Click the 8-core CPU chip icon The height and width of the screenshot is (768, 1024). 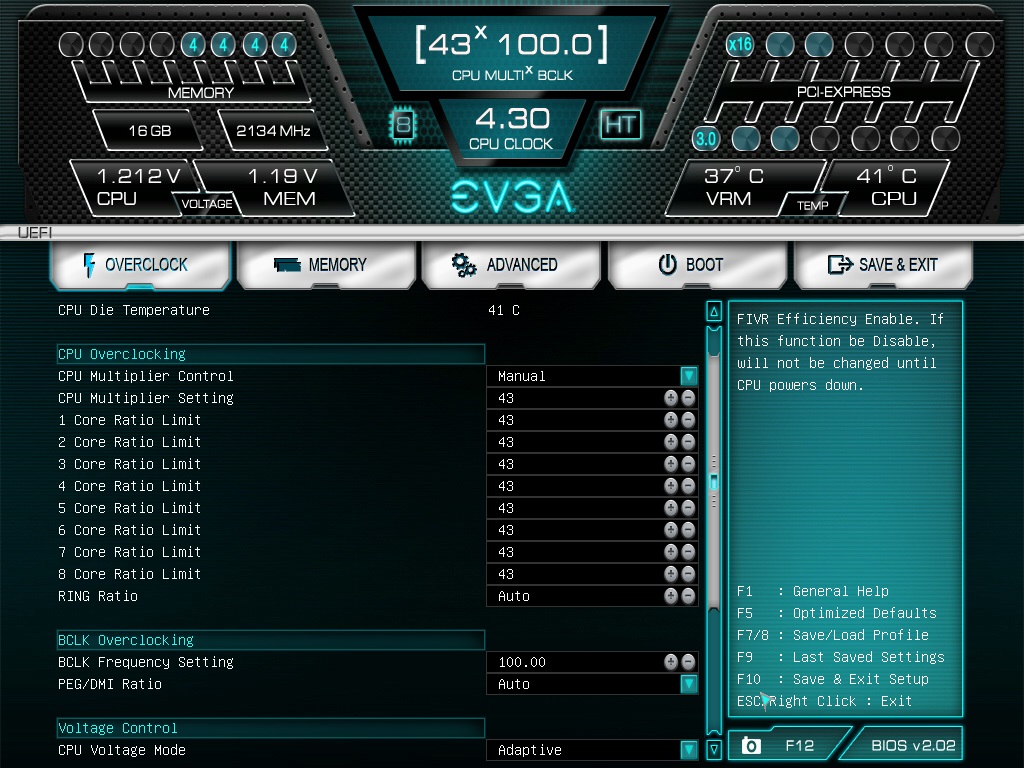pyautogui.click(x=404, y=124)
